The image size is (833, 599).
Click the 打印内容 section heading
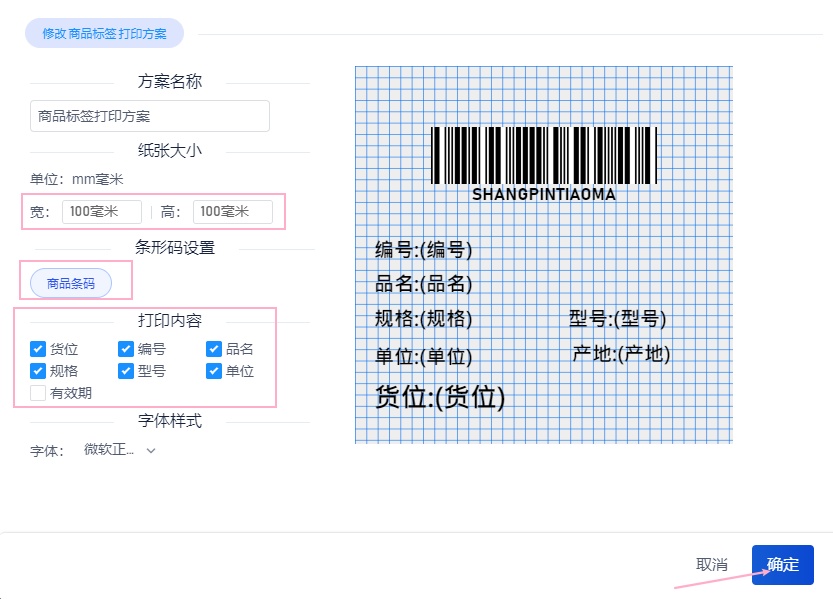point(170,320)
